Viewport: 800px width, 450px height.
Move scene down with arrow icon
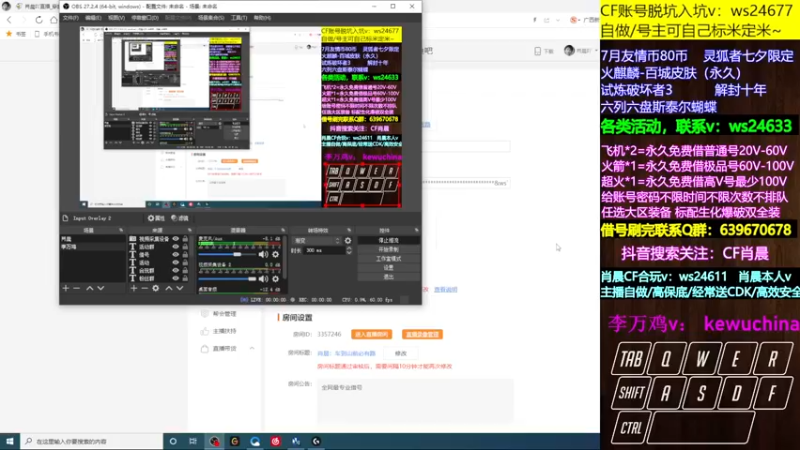(x=101, y=288)
